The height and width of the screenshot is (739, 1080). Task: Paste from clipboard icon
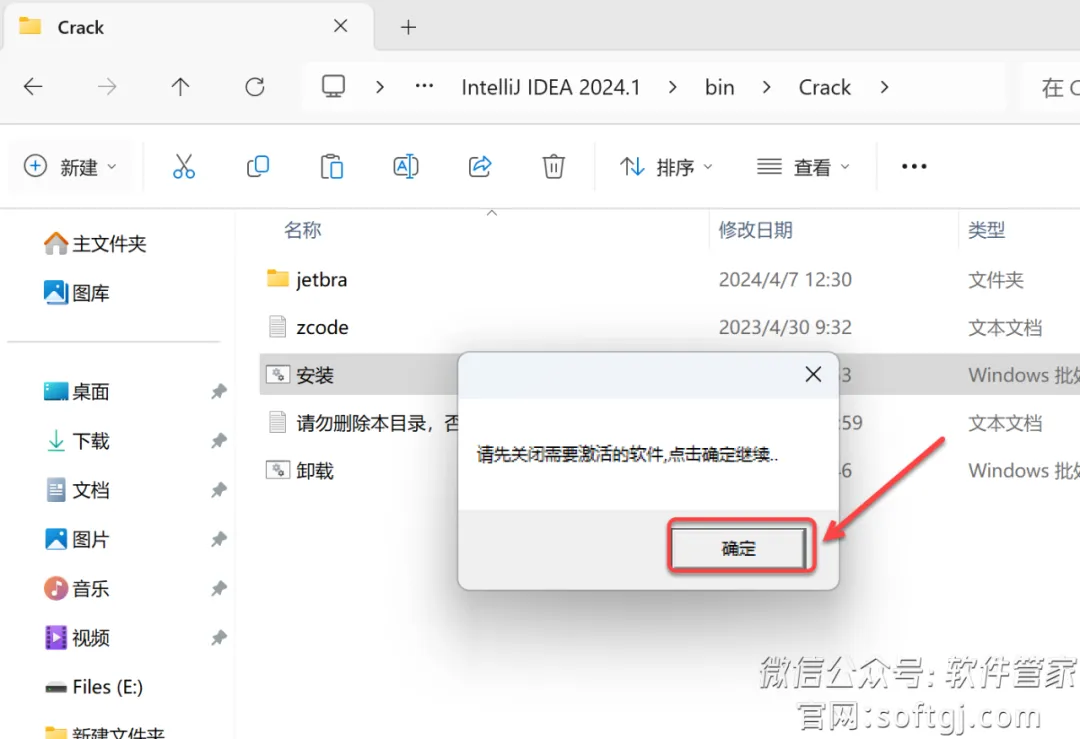click(331, 167)
